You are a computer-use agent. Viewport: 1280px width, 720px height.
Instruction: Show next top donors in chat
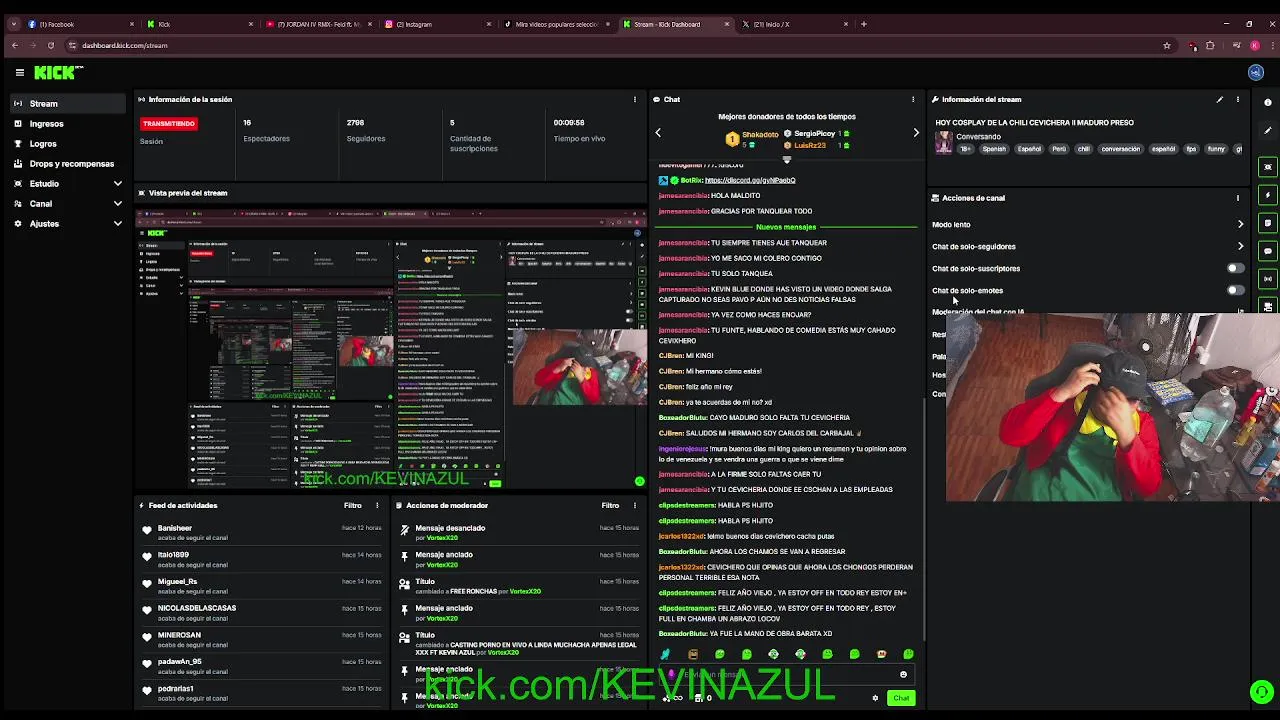click(916, 132)
